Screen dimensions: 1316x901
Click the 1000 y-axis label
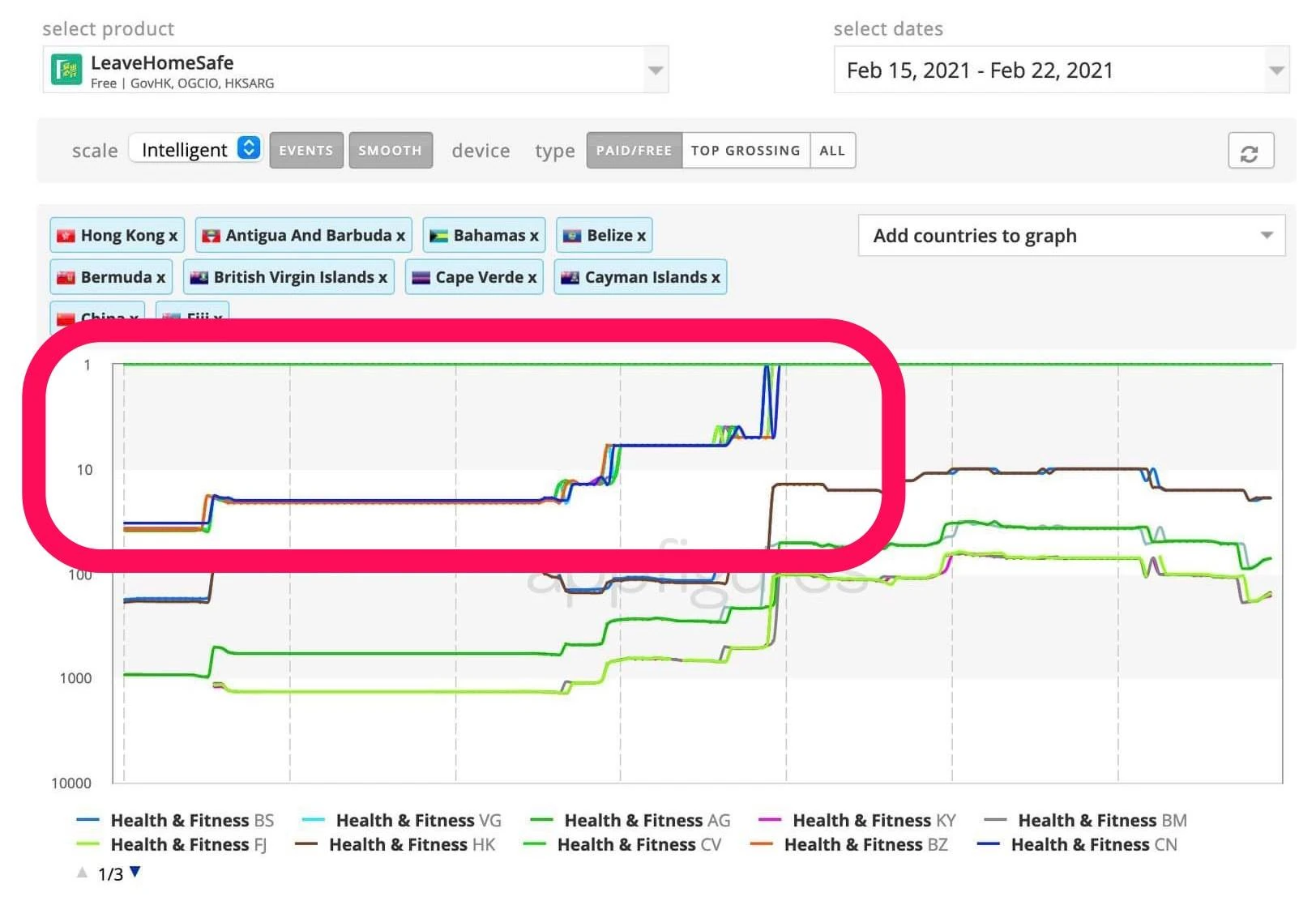[75, 678]
